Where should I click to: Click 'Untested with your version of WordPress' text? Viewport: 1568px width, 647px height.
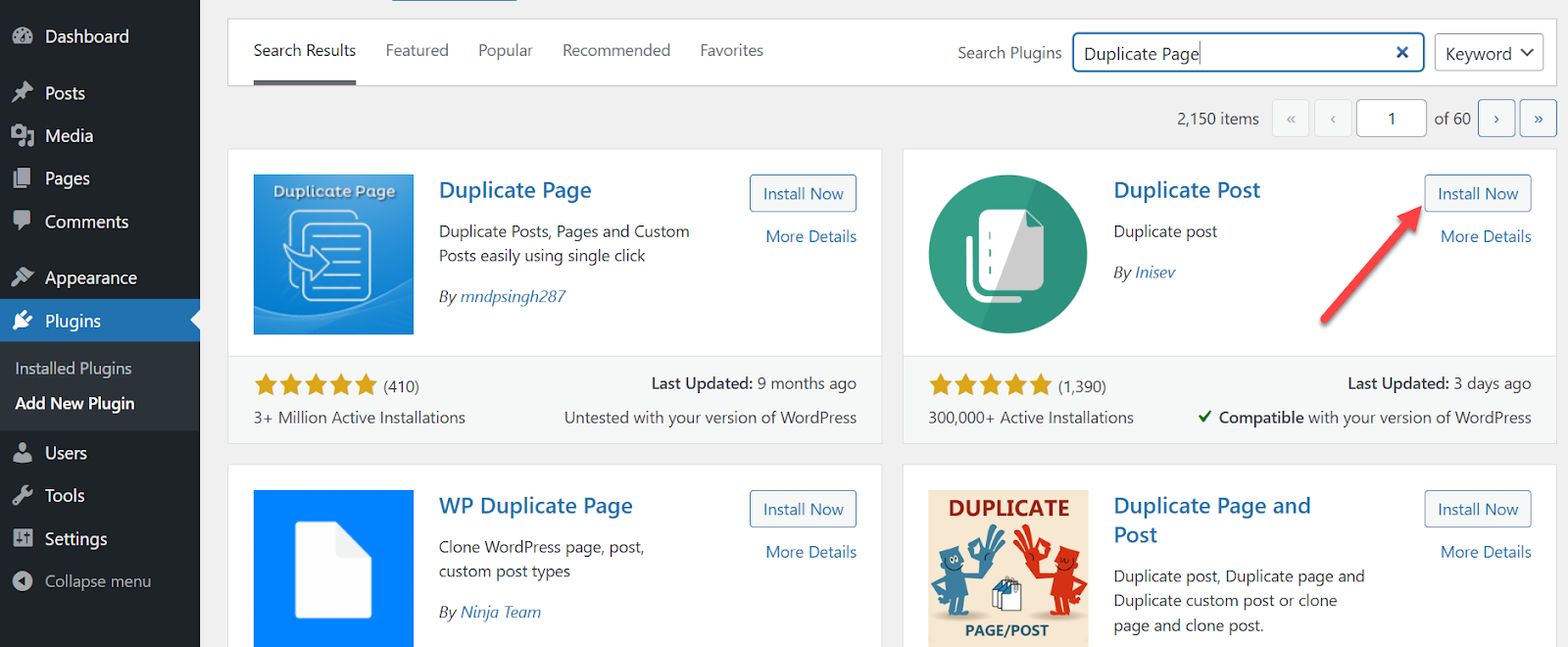coord(710,418)
